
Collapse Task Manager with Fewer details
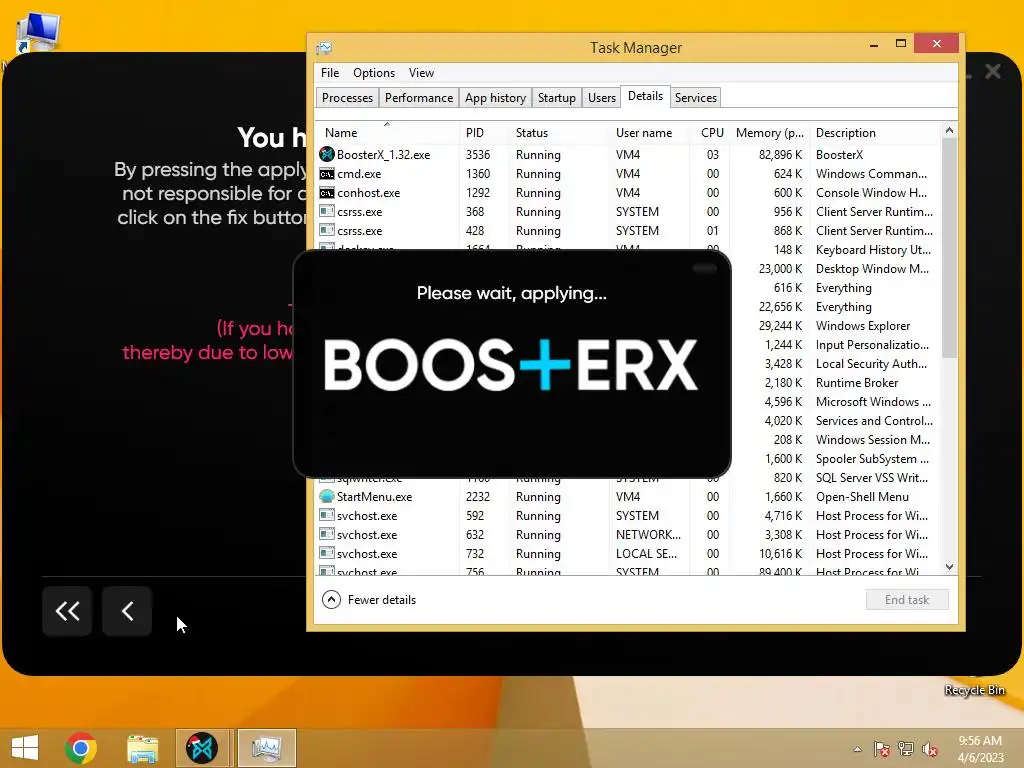coord(369,600)
